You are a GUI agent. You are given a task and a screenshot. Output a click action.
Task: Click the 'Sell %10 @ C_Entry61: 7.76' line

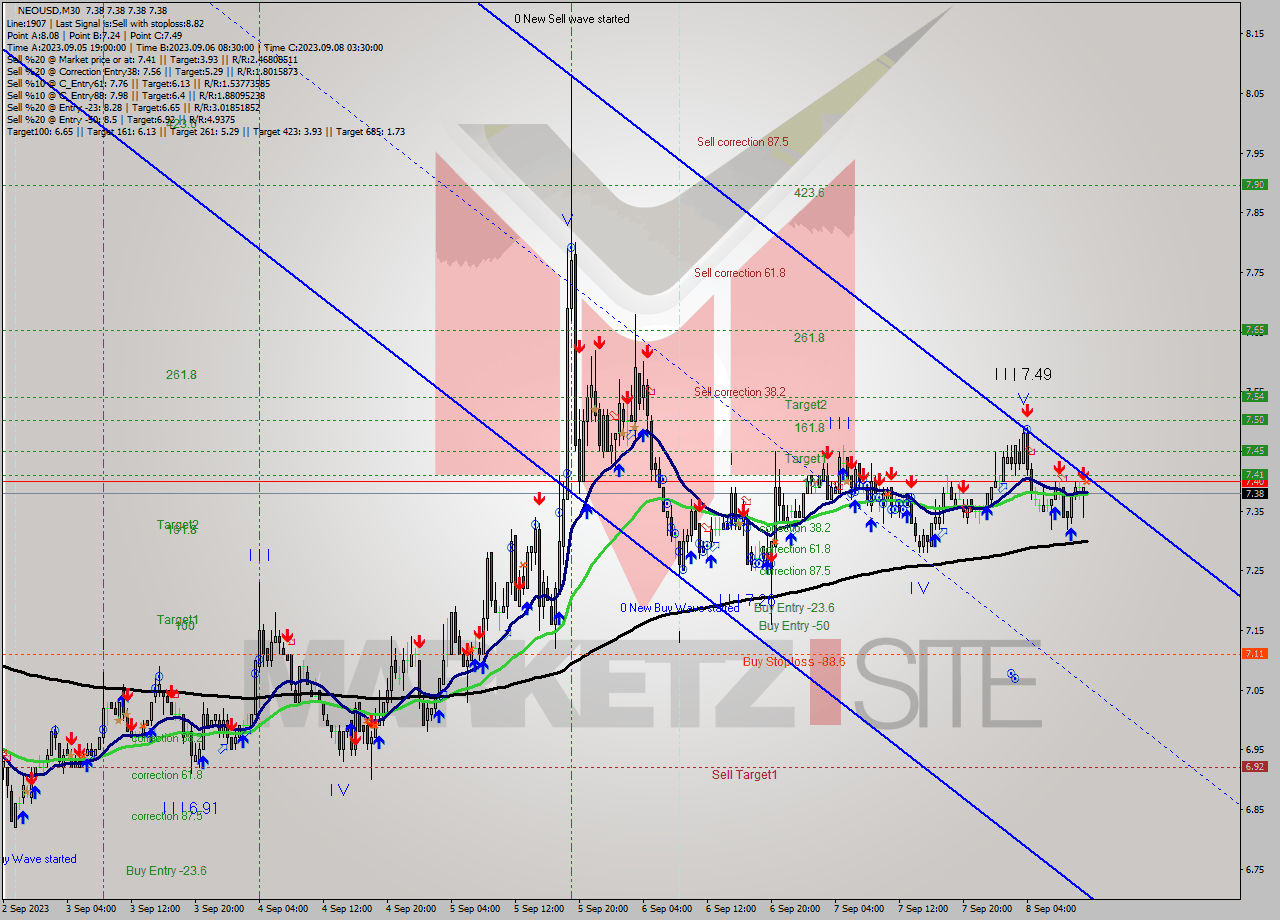pyautogui.click(x=137, y=83)
